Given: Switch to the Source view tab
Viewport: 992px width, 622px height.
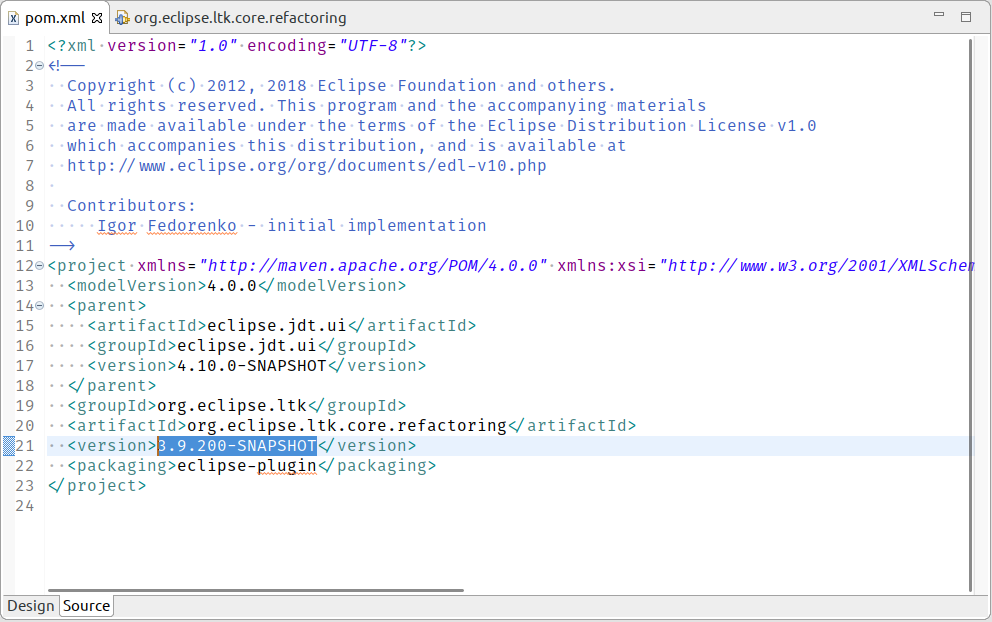Looking at the screenshot, I should (87, 606).
